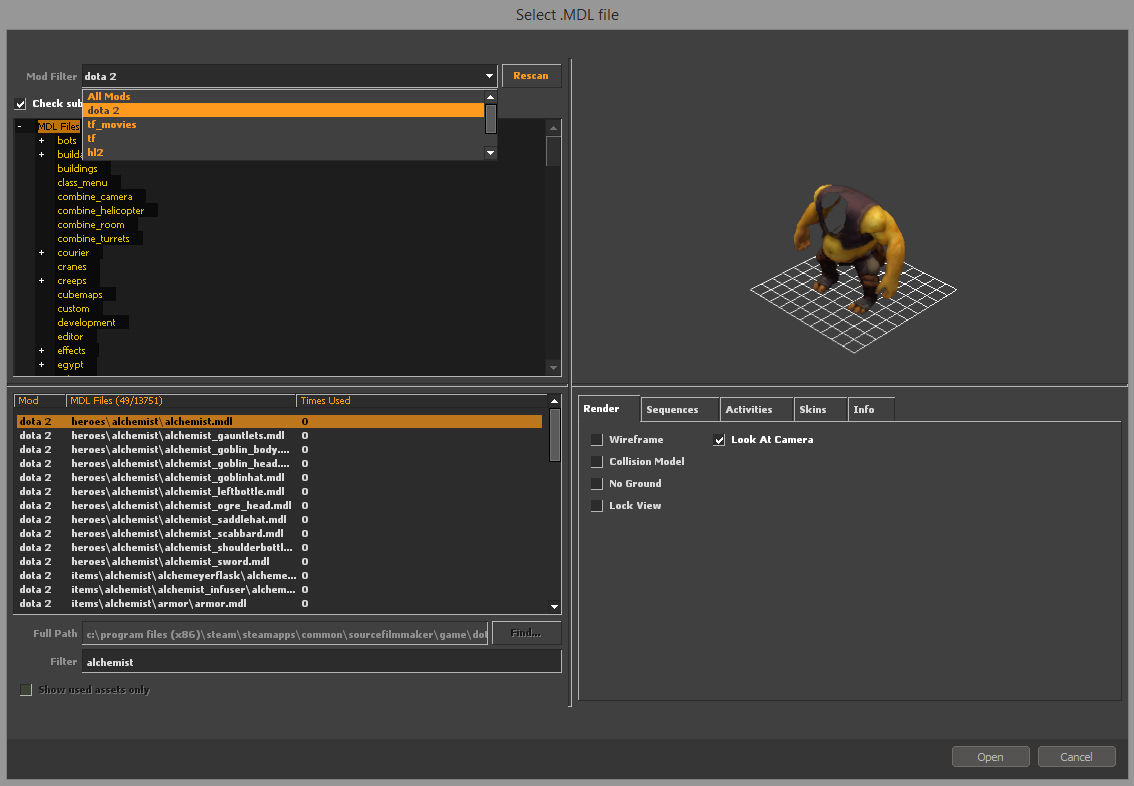
Task: Expand the bots folder
Action: coord(41,140)
